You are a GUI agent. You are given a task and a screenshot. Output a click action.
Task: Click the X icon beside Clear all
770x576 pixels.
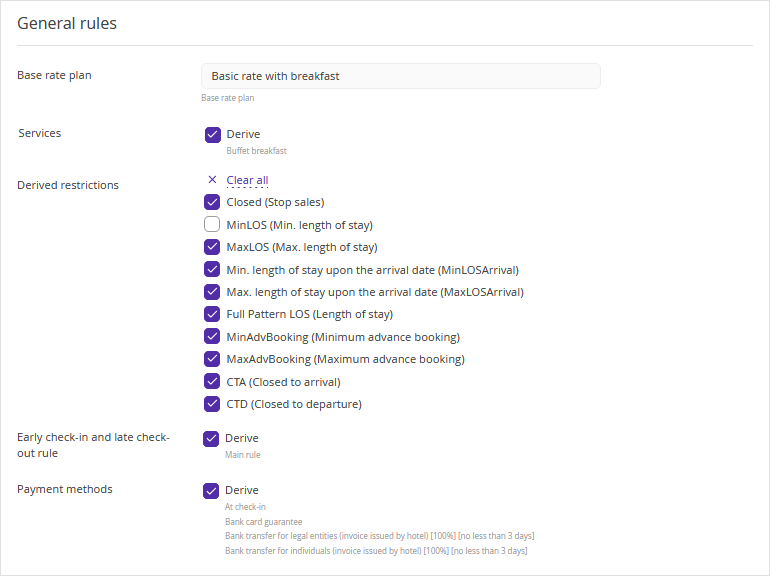pyautogui.click(x=212, y=180)
